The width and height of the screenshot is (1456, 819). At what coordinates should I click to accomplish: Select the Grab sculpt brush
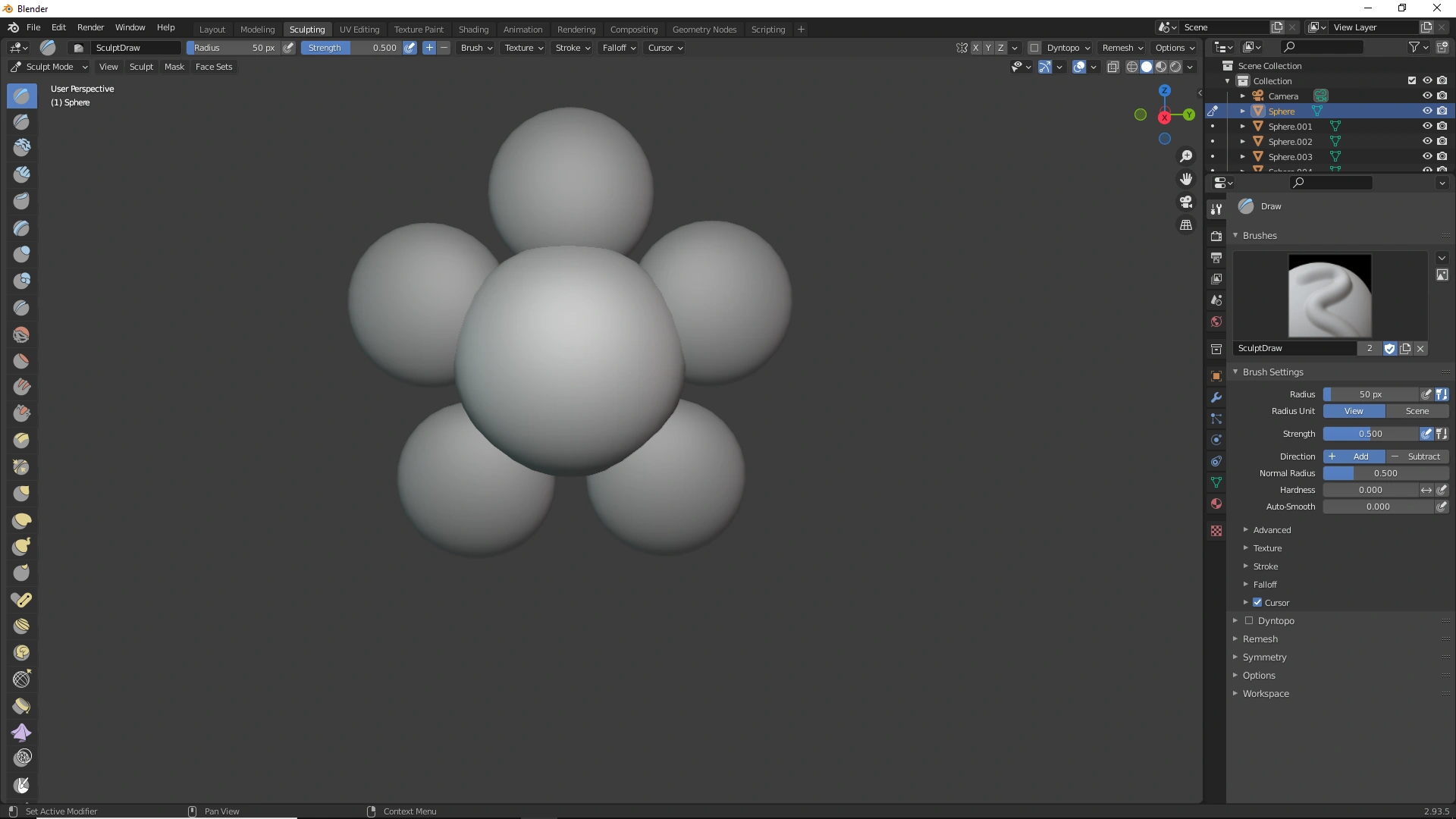click(x=21, y=494)
